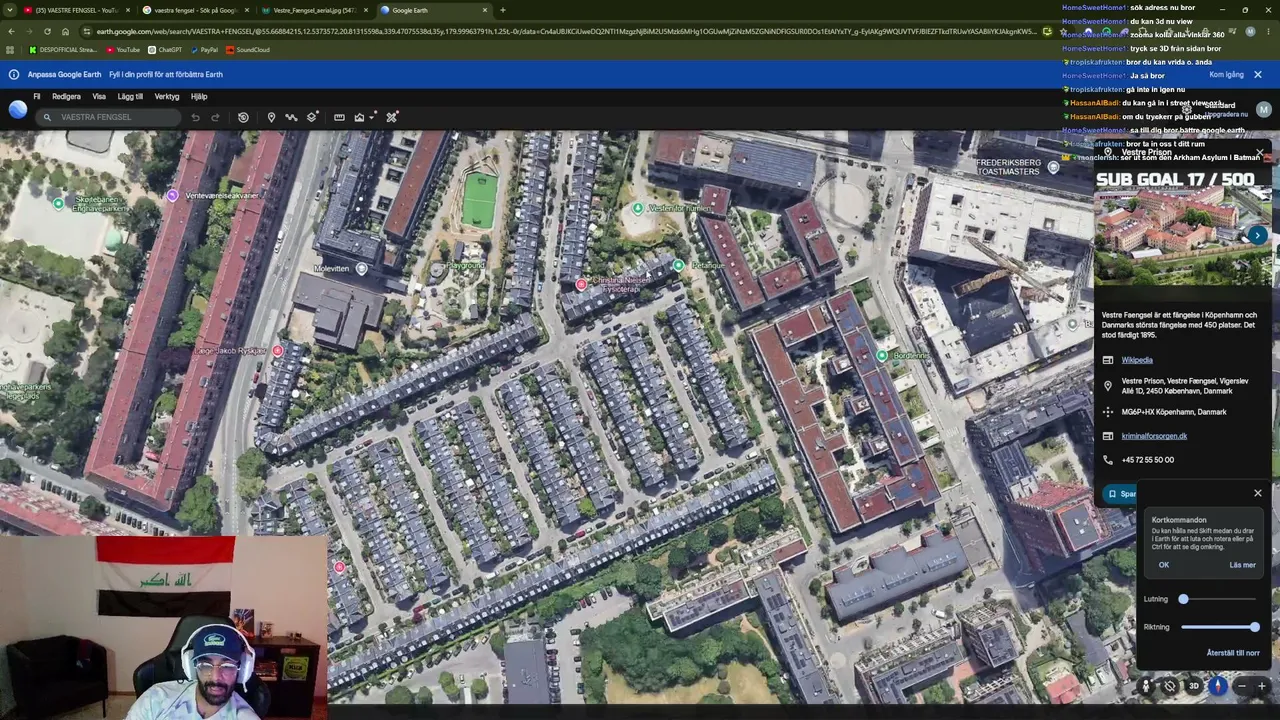
Task: Click the Frederiksberg Toastmasters marker
Action: [1053, 168]
